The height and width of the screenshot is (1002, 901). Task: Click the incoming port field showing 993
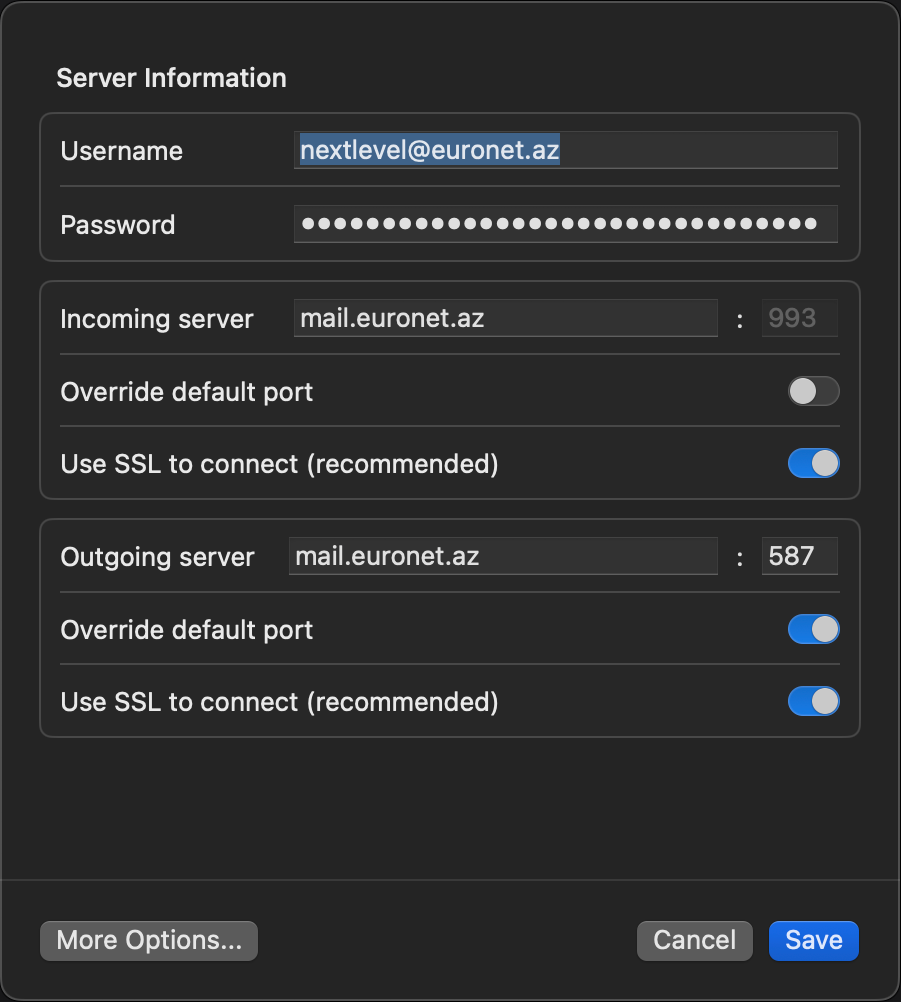799,318
